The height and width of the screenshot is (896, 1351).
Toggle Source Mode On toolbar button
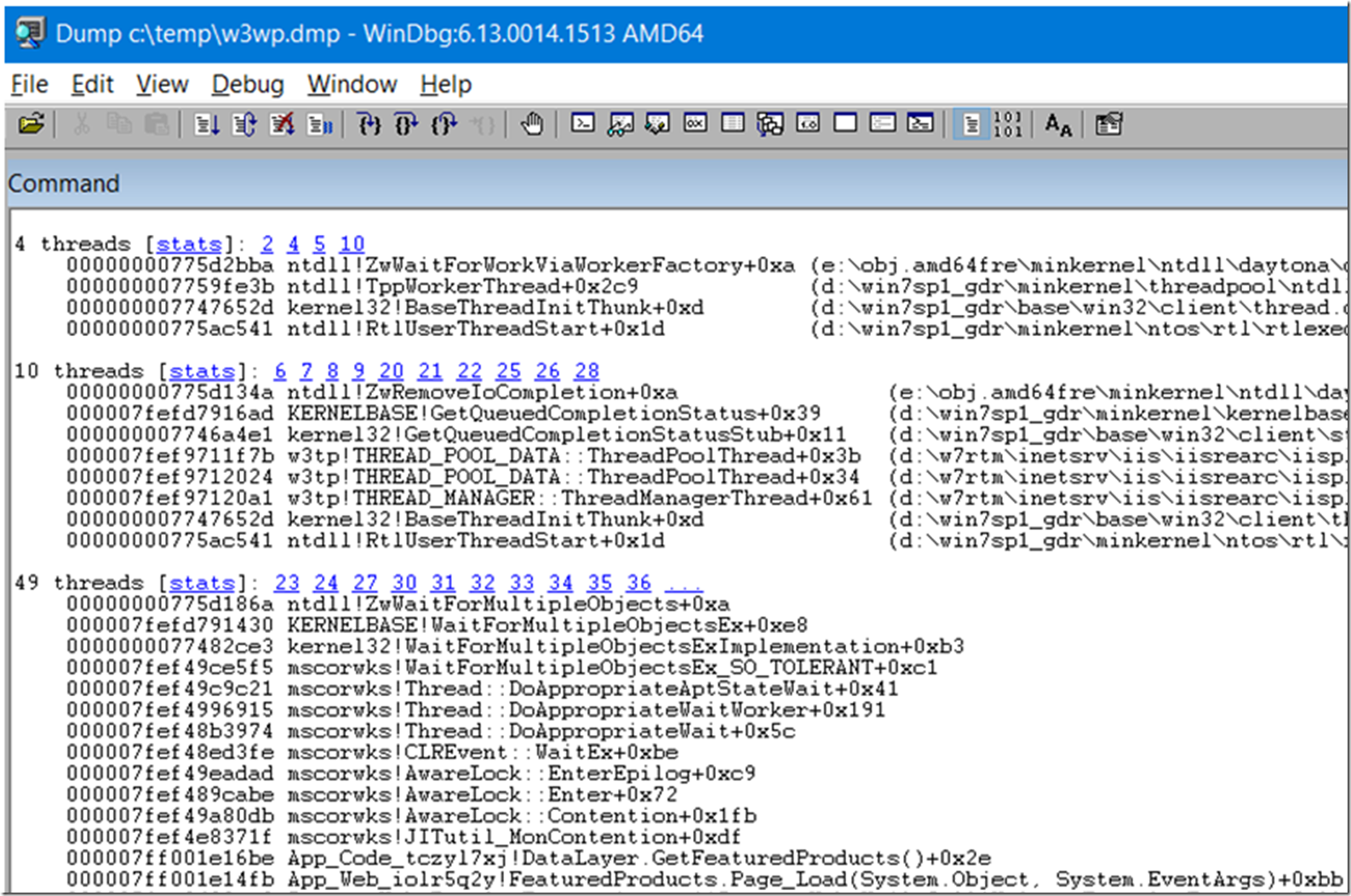970,124
